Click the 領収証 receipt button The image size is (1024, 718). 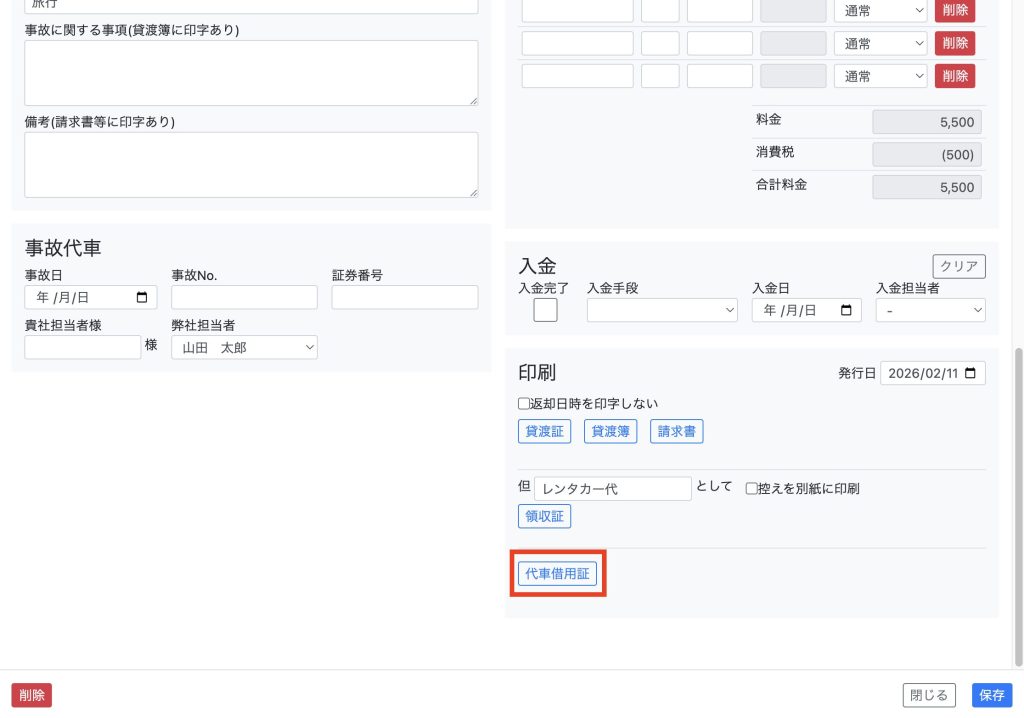click(544, 516)
